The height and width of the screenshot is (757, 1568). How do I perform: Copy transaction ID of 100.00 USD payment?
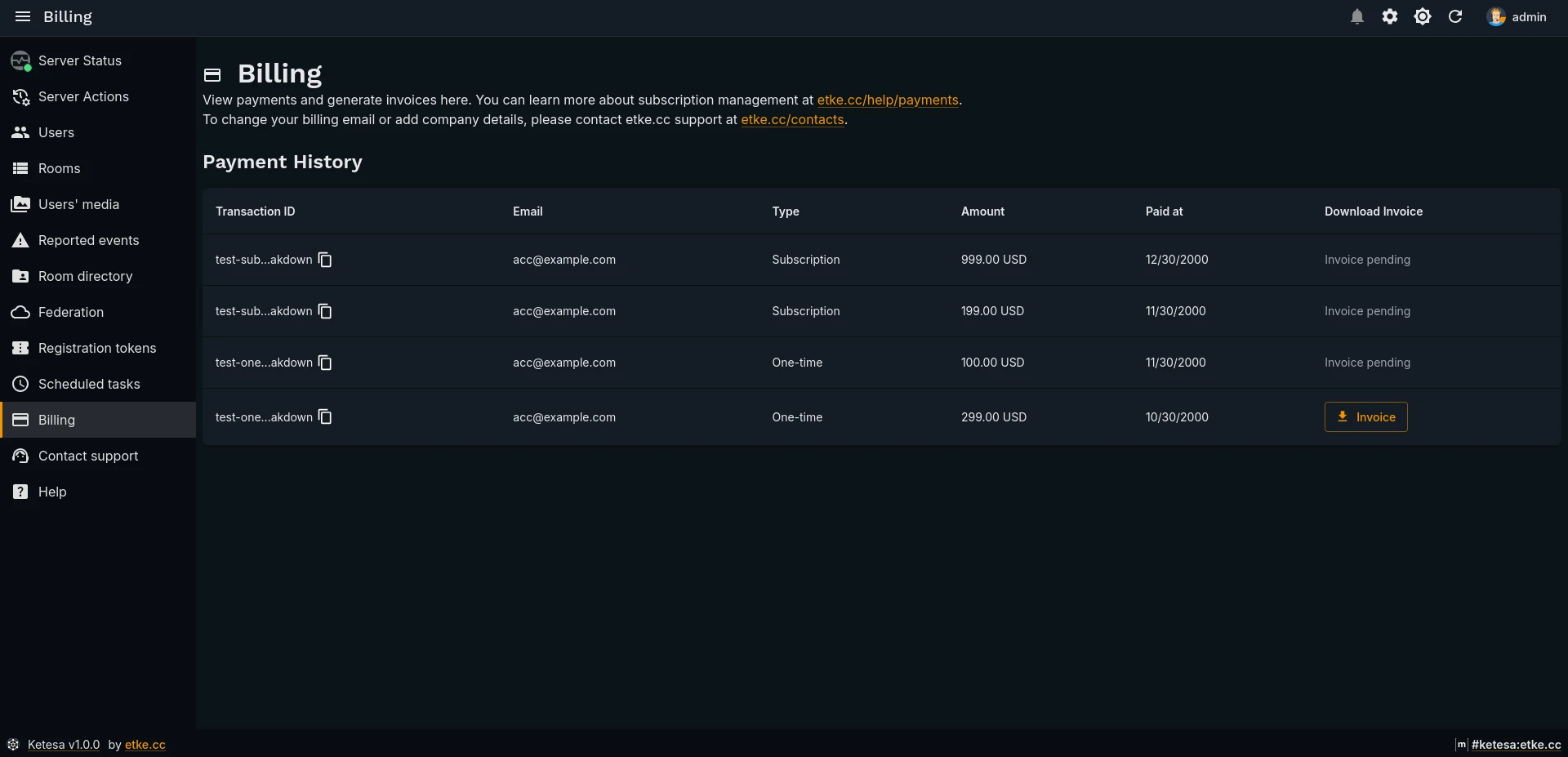click(x=325, y=363)
